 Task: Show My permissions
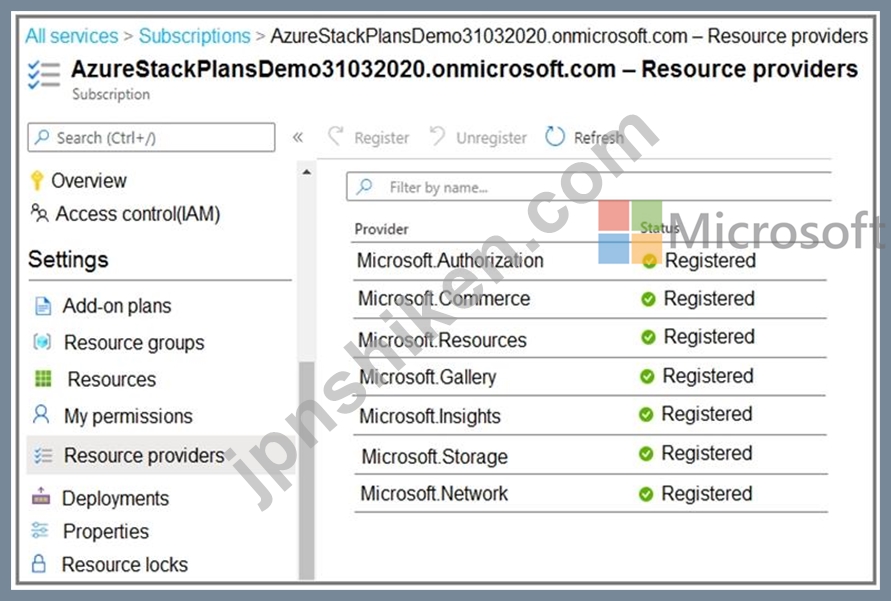[128, 416]
